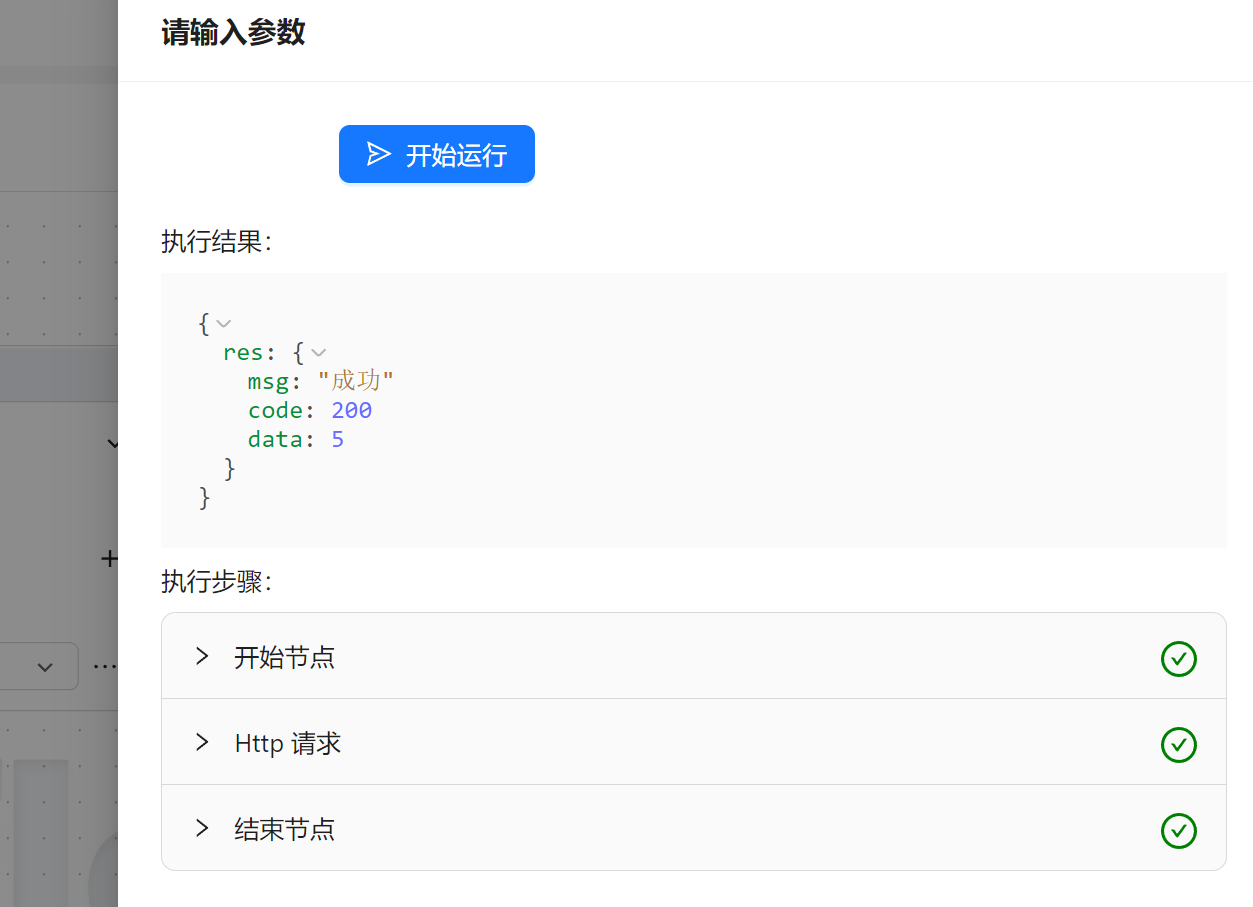1253x907 pixels.
Task: Open the three-dot more options icon
Action: (x=103, y=666)
